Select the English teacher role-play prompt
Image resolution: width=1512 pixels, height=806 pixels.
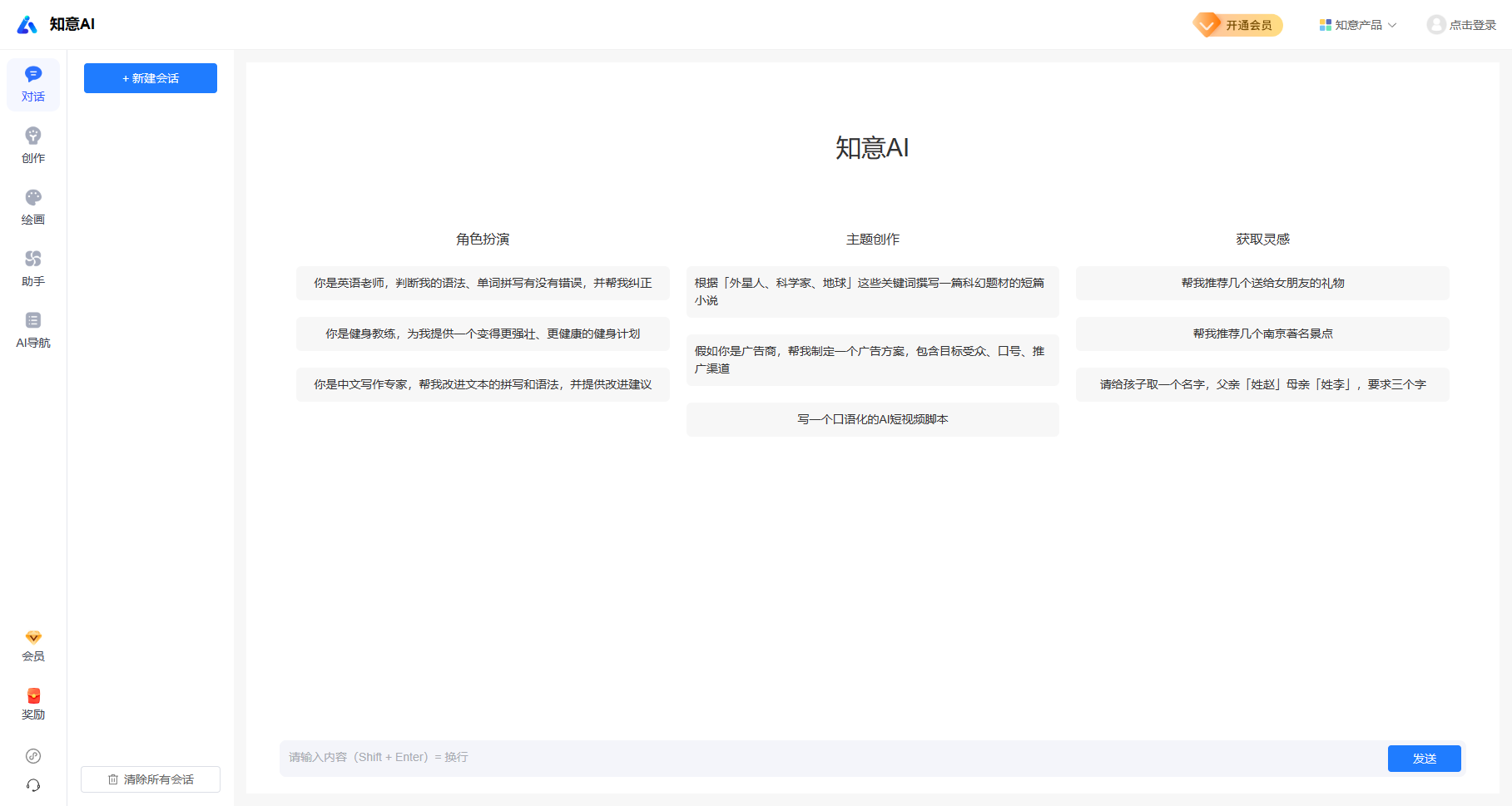[x=483, y=283]
